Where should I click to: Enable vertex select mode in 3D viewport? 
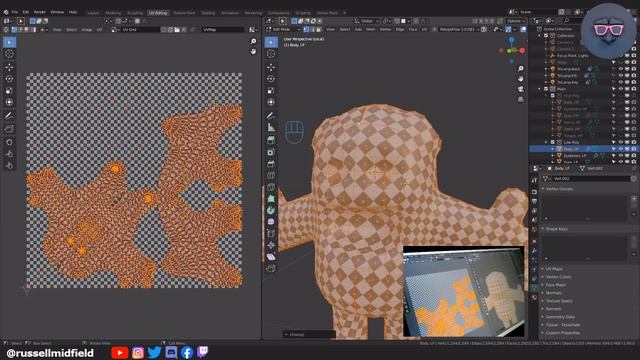pyautogui.click(x=306, y=29)
